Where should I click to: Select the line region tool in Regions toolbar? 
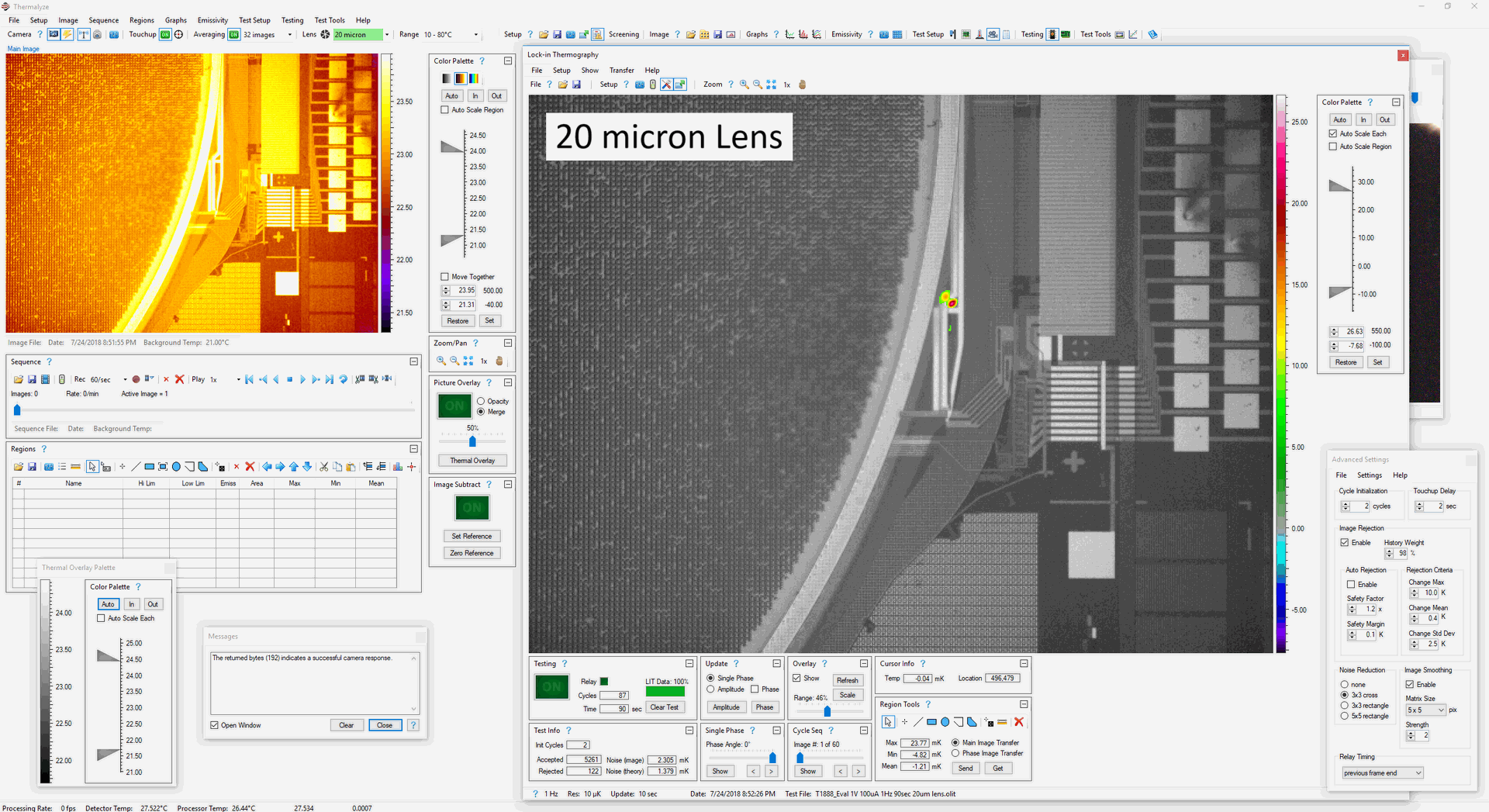tap(136, 467)
